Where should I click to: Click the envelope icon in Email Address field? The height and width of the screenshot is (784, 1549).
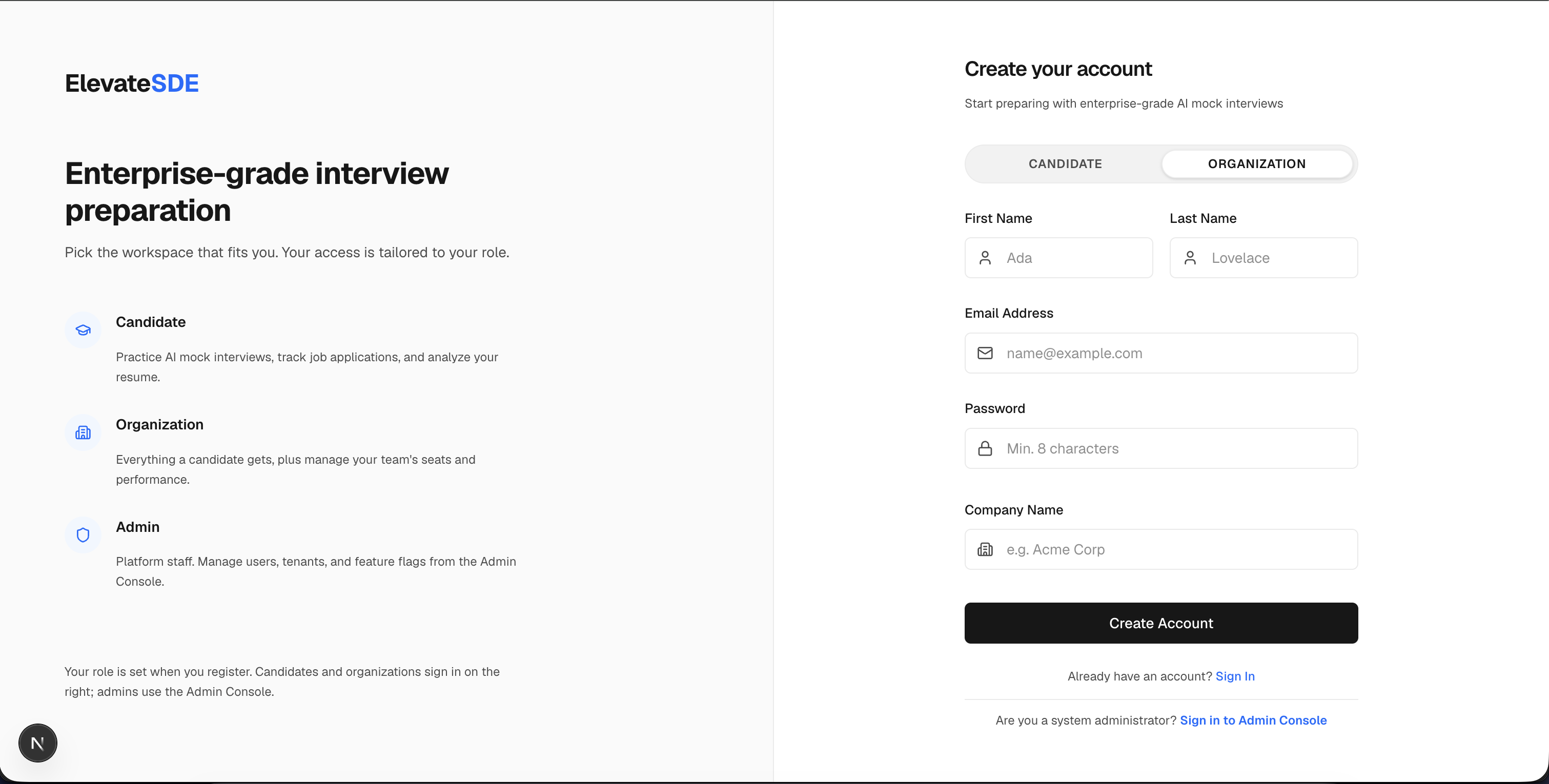tap(985, 353)
